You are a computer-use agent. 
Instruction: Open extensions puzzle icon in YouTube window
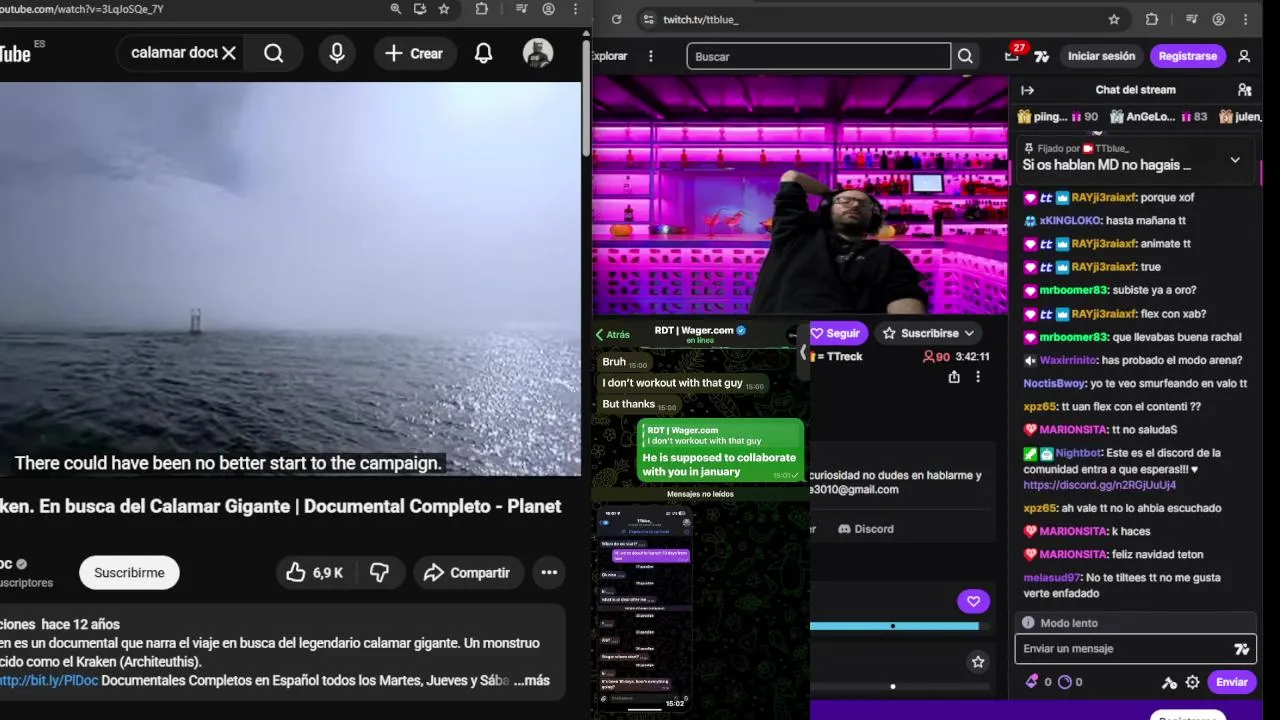point(482,9)
